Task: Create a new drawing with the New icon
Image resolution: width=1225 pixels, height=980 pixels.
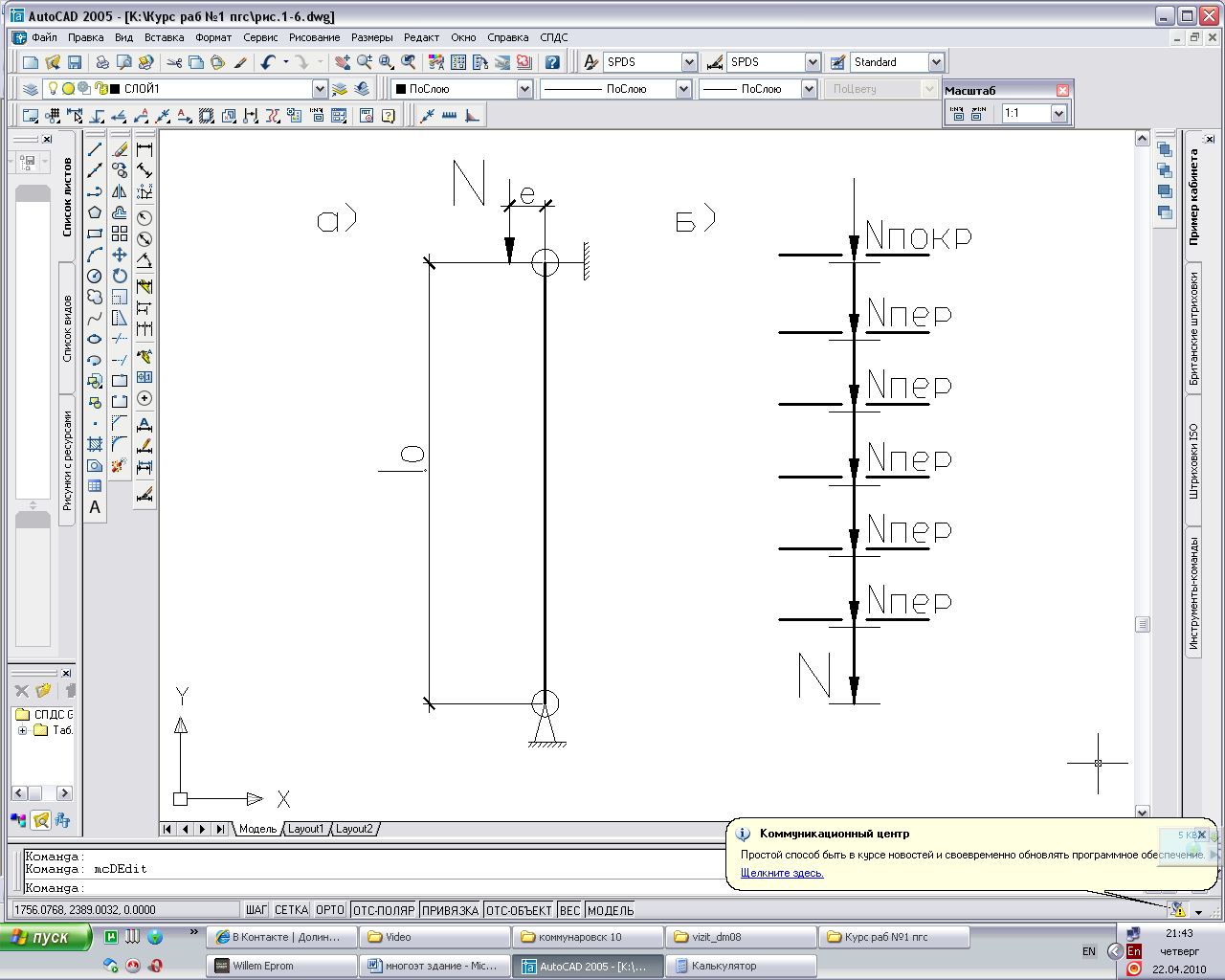Action: point(31,62)
